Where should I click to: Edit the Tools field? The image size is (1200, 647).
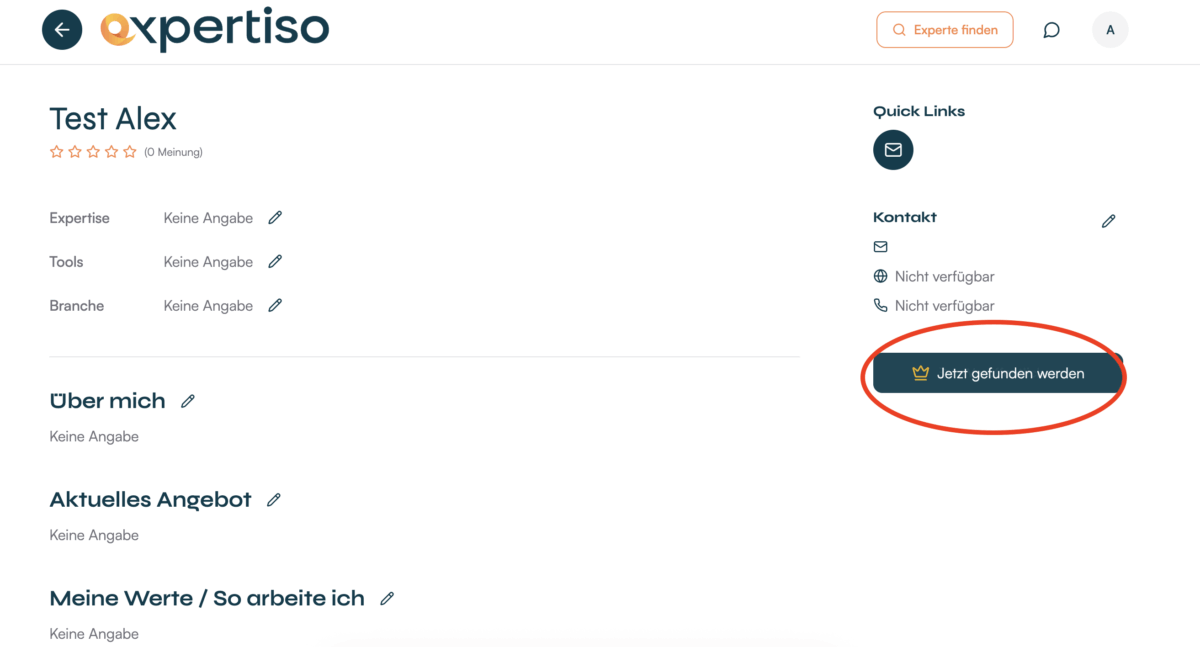point(275,261)
